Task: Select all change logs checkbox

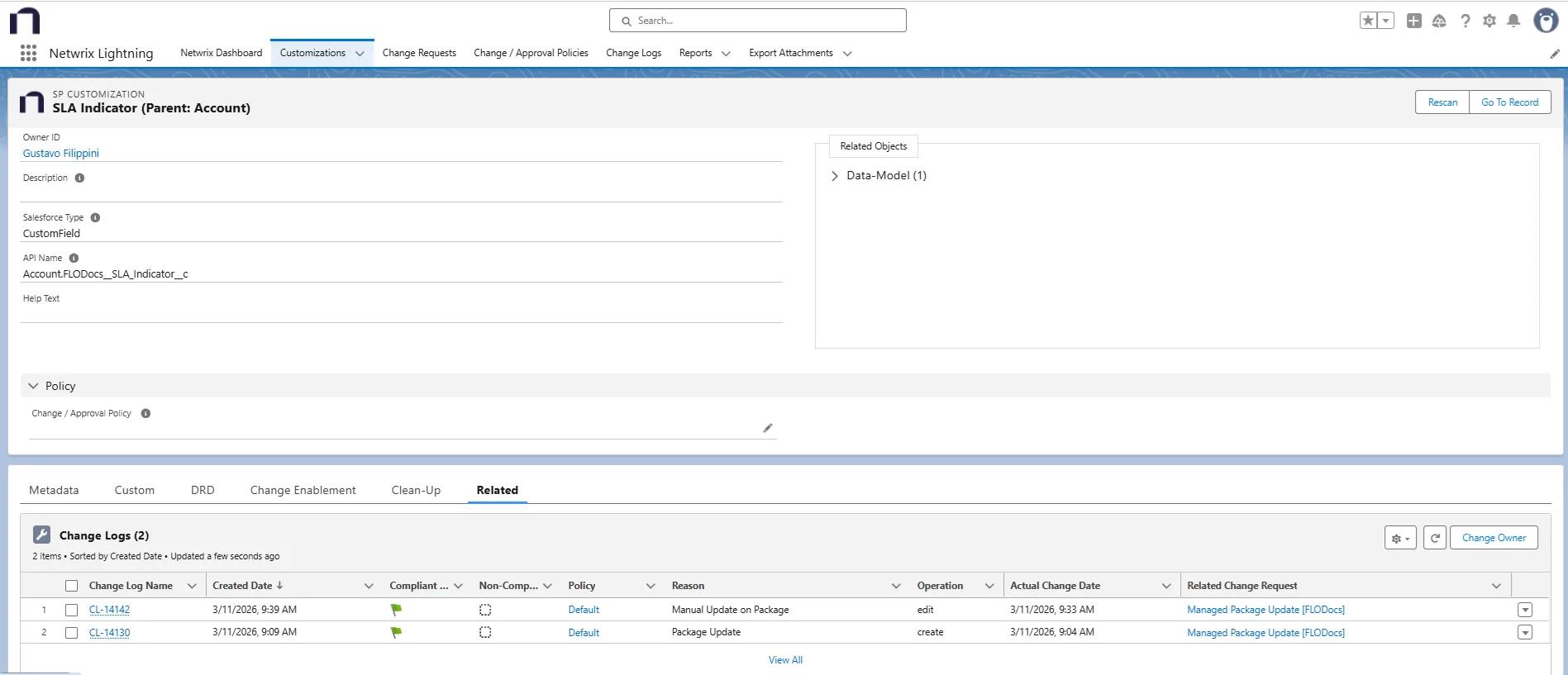Action: click(72, 586)
